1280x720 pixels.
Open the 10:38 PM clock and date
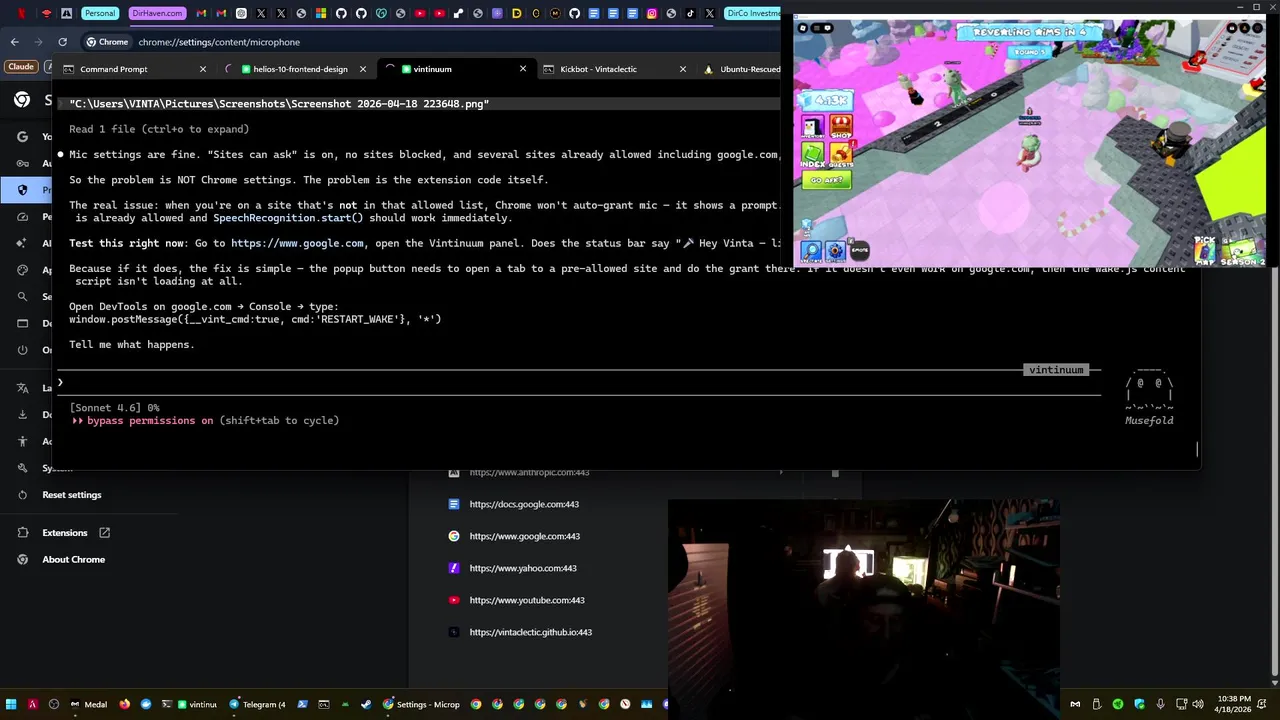pos(1233,704)
